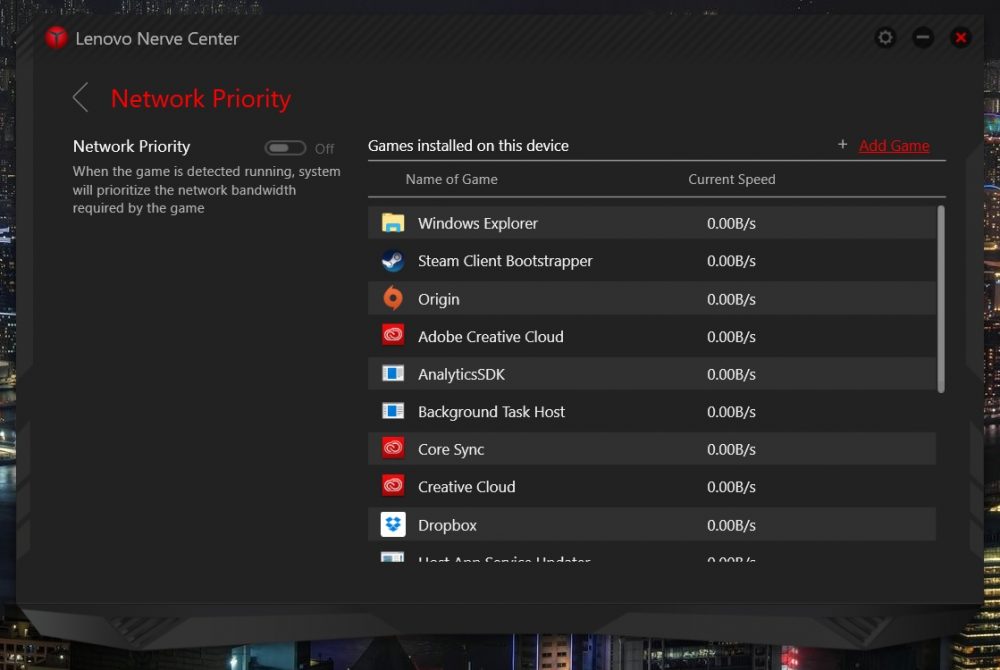Image resolution: width=1000 pixels, height=670 pixels.
Task: Click the Windows Explorer folder icon
Action: 393,223
